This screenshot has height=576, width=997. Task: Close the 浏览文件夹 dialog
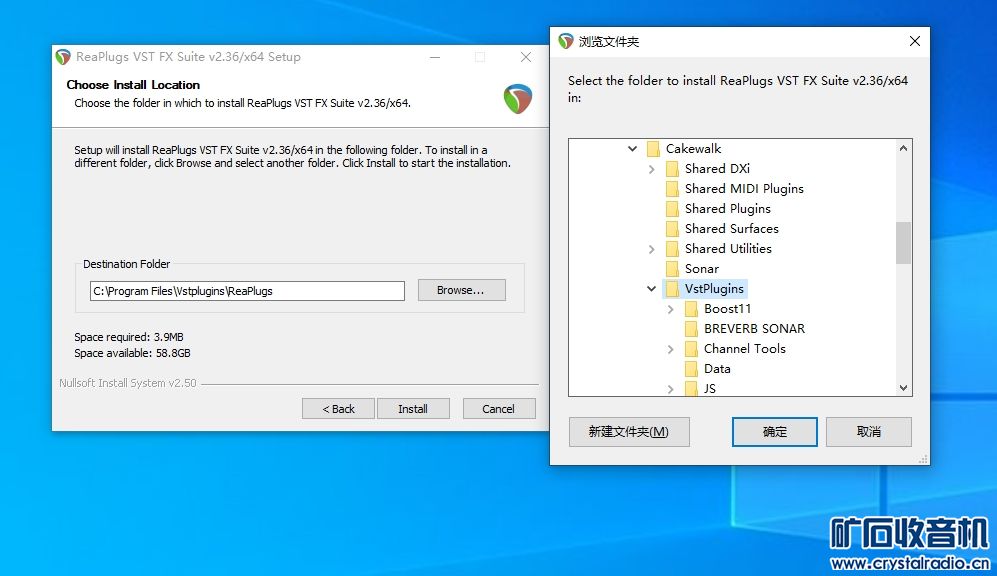(915, 41)
